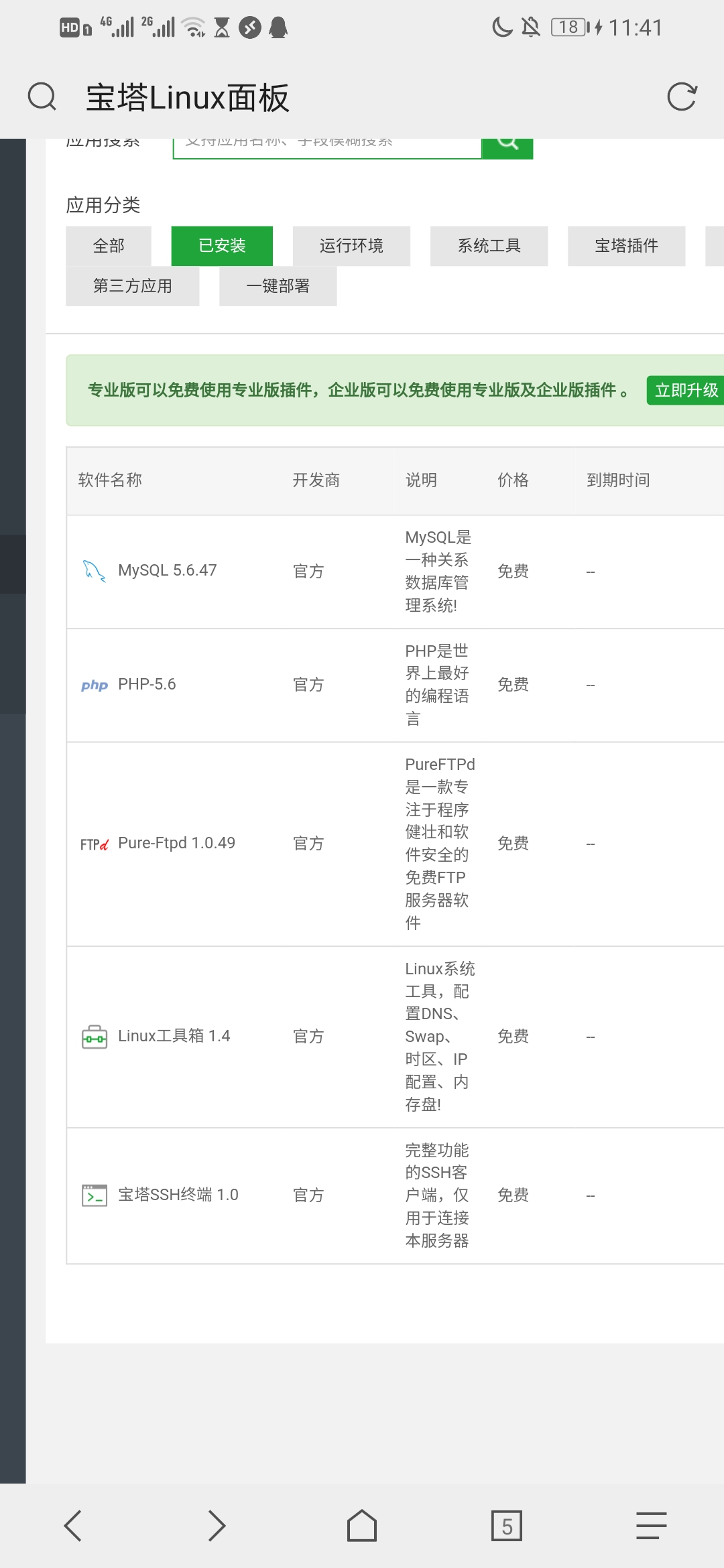The height and width of the screenshot is (1568, 724).
Task: Click the Pure-Ftpd FTP icon
Action: [x=95, y=844]
